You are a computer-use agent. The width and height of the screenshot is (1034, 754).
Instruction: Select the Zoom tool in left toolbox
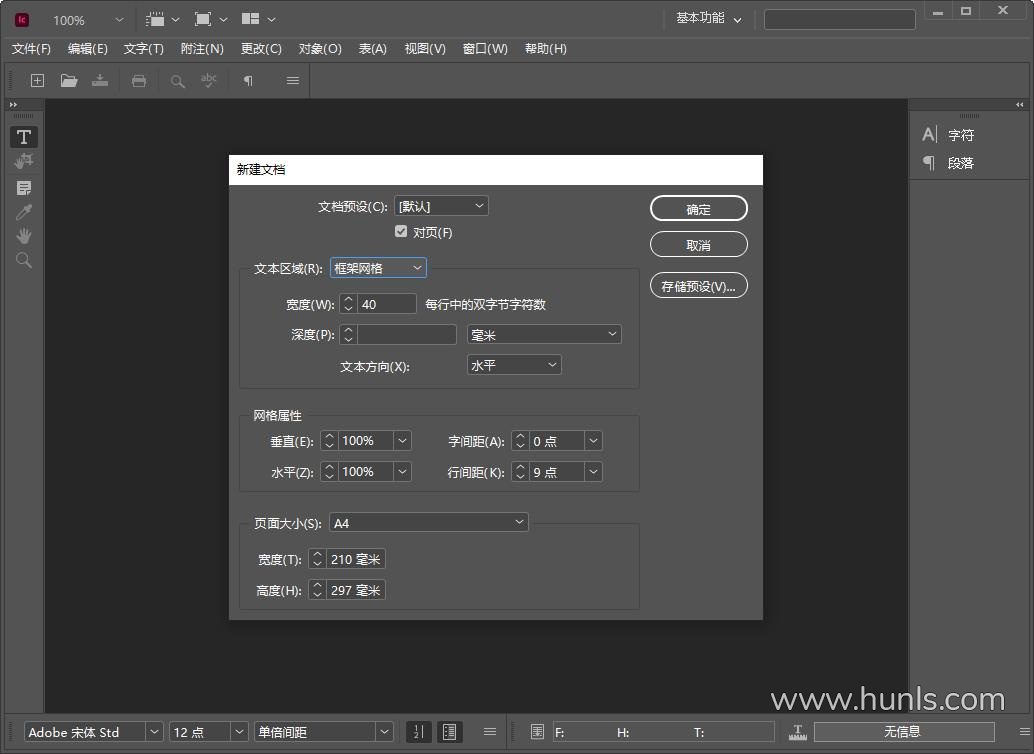24,260
